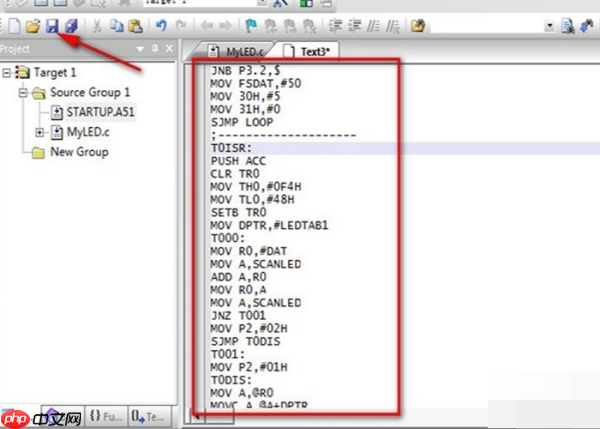
Task: Select Target 1 in the project tree
Action: coord(55,72)
